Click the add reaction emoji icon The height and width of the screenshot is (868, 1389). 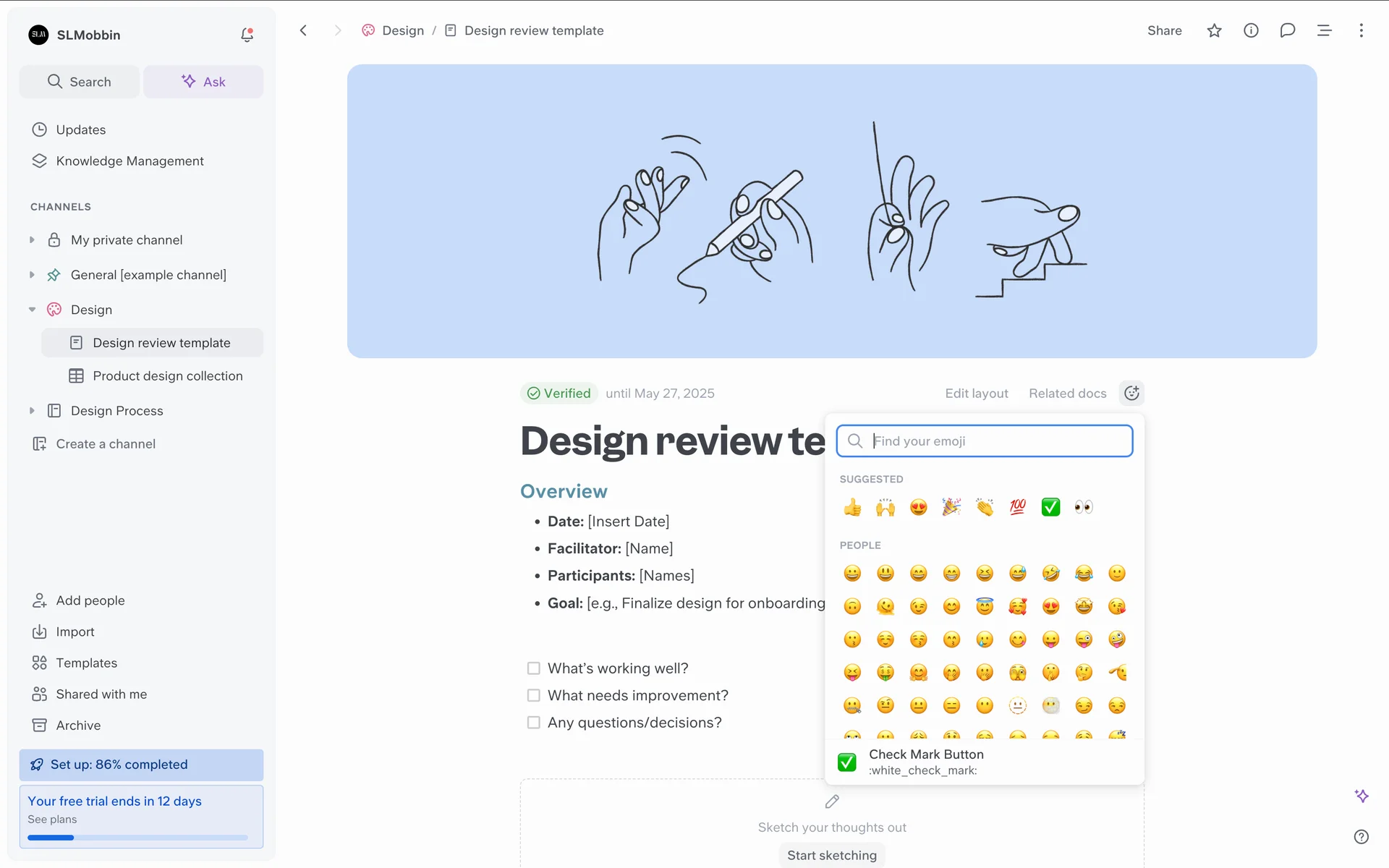1131,393
